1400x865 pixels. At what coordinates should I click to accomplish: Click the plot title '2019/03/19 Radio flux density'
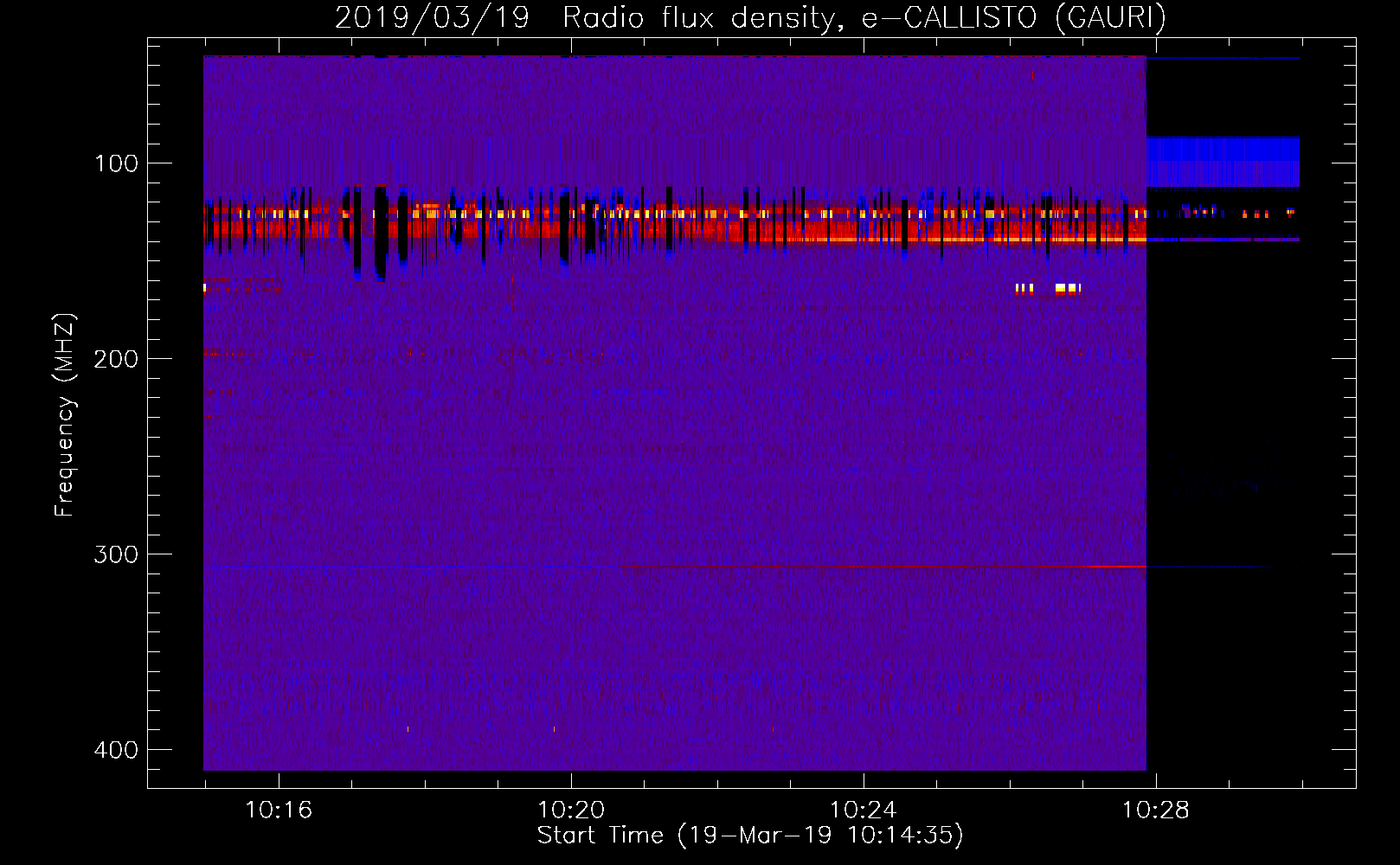[587, 17]
